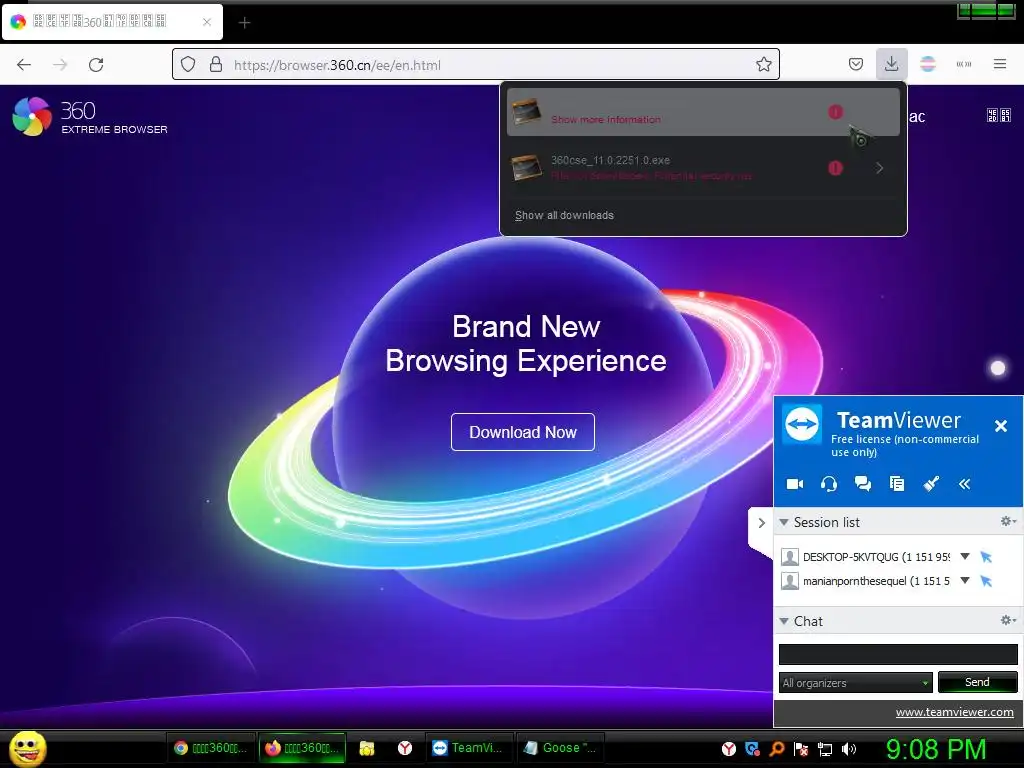Select the 360cse_11.0.2251.0.exe download entry
Screen dimensions: 1024x768
click(666, 168)
